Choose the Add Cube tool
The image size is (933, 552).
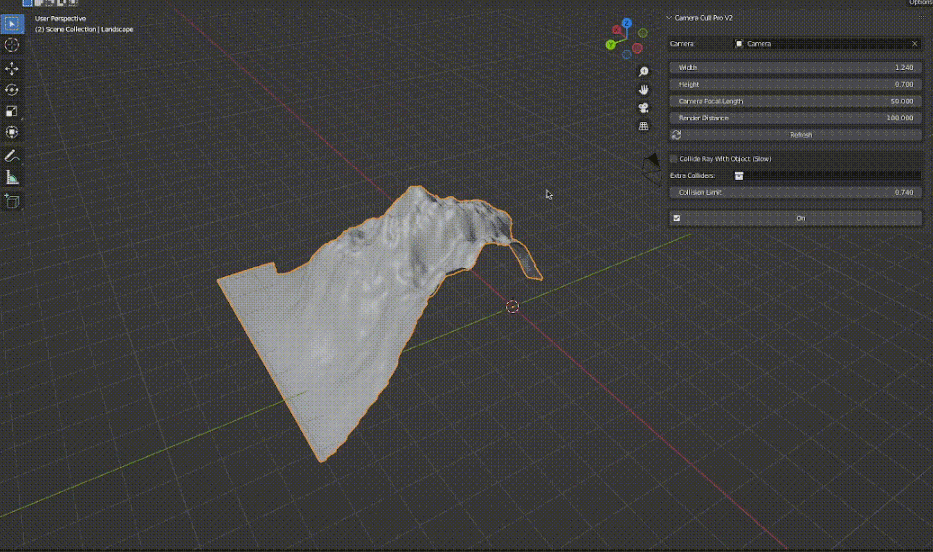(x=12, y=202)
